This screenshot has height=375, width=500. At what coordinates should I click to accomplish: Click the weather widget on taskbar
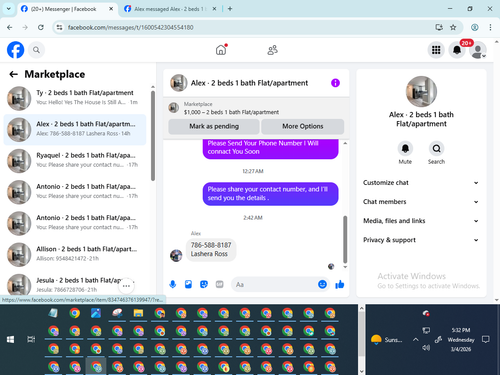point(387,340)
